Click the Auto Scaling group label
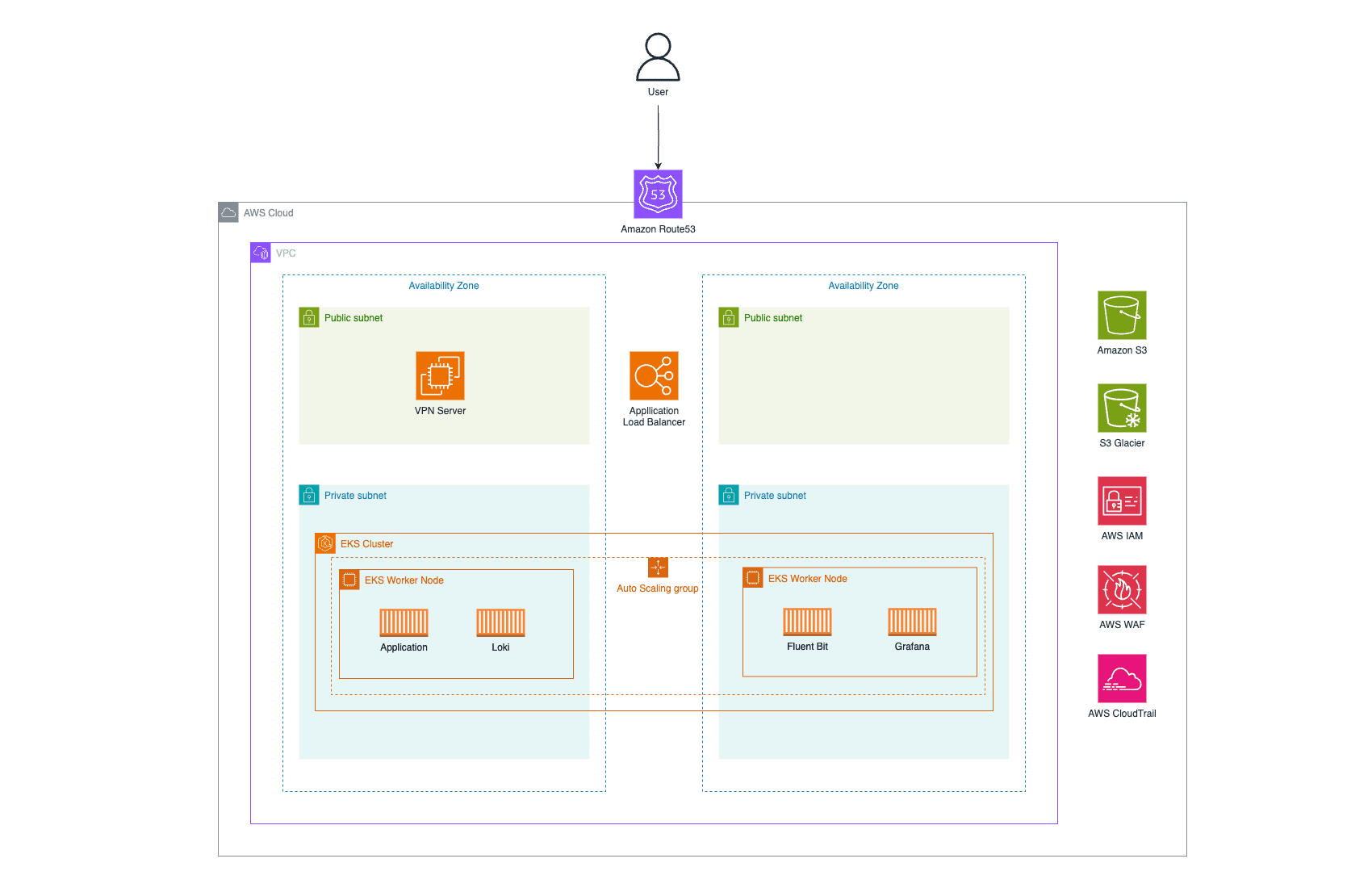 (x=658, y=589)
